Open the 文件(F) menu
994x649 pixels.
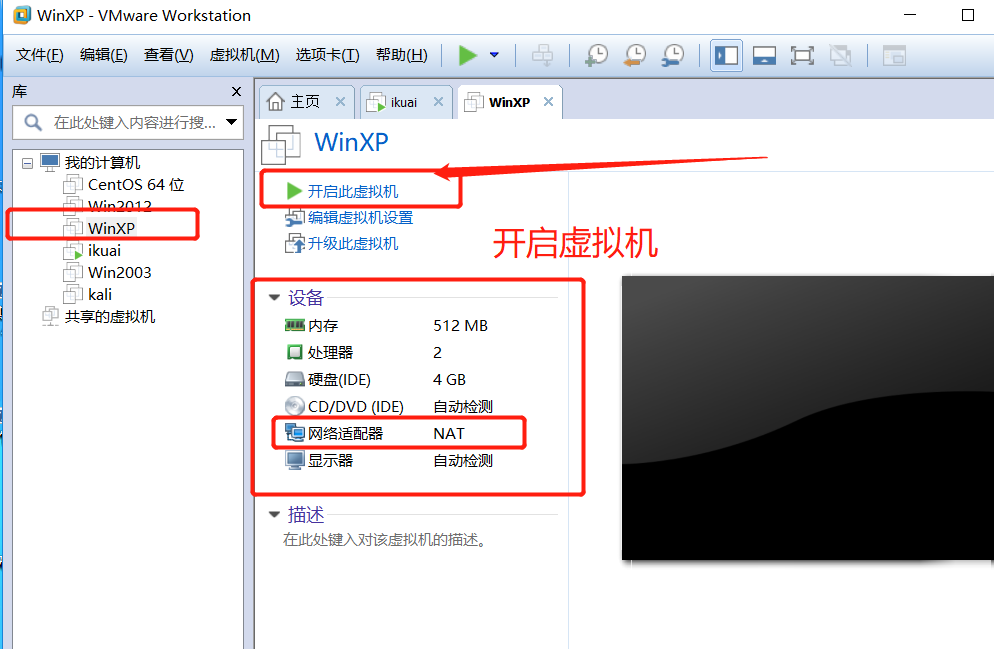click(40, 55)
